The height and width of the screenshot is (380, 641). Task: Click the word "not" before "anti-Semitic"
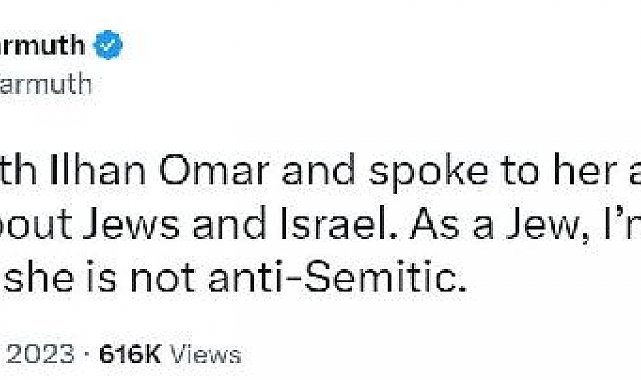pyautogui.click(x=162, y=278)
